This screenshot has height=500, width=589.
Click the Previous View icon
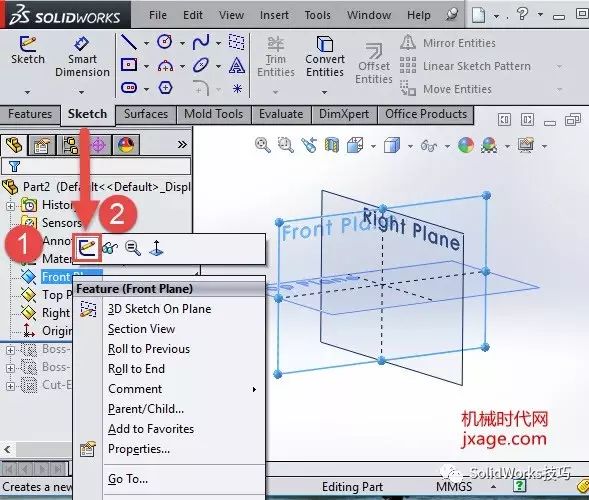[309, 145]
